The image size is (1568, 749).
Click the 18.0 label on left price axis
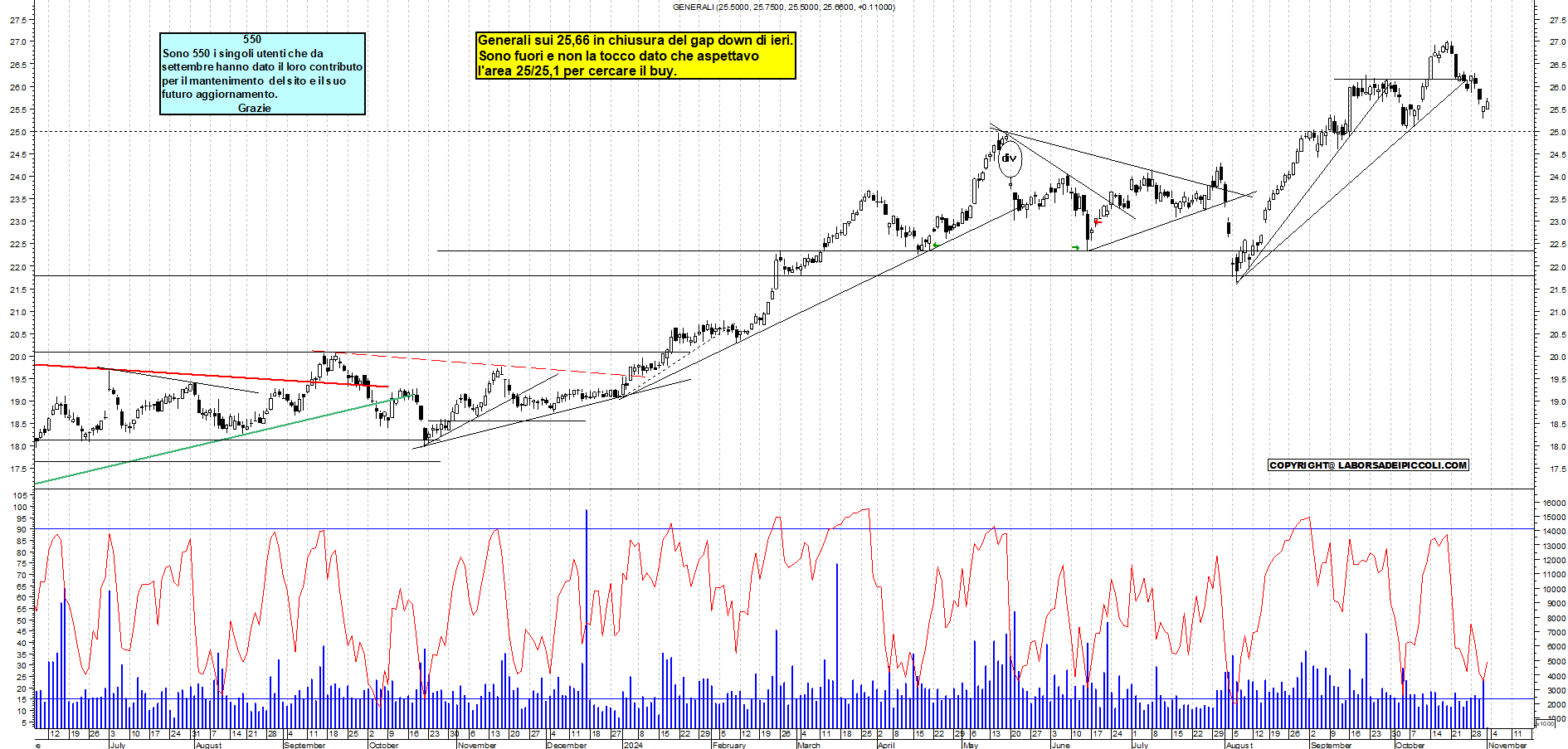coord(18,446)
